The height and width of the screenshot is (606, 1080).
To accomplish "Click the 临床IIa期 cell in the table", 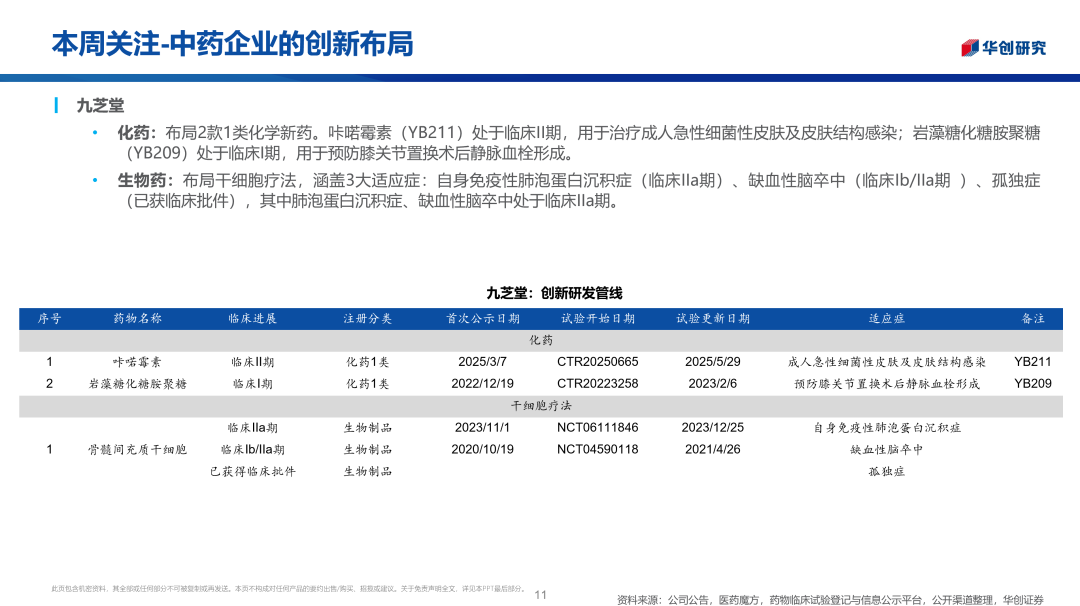I will point(253,428).
